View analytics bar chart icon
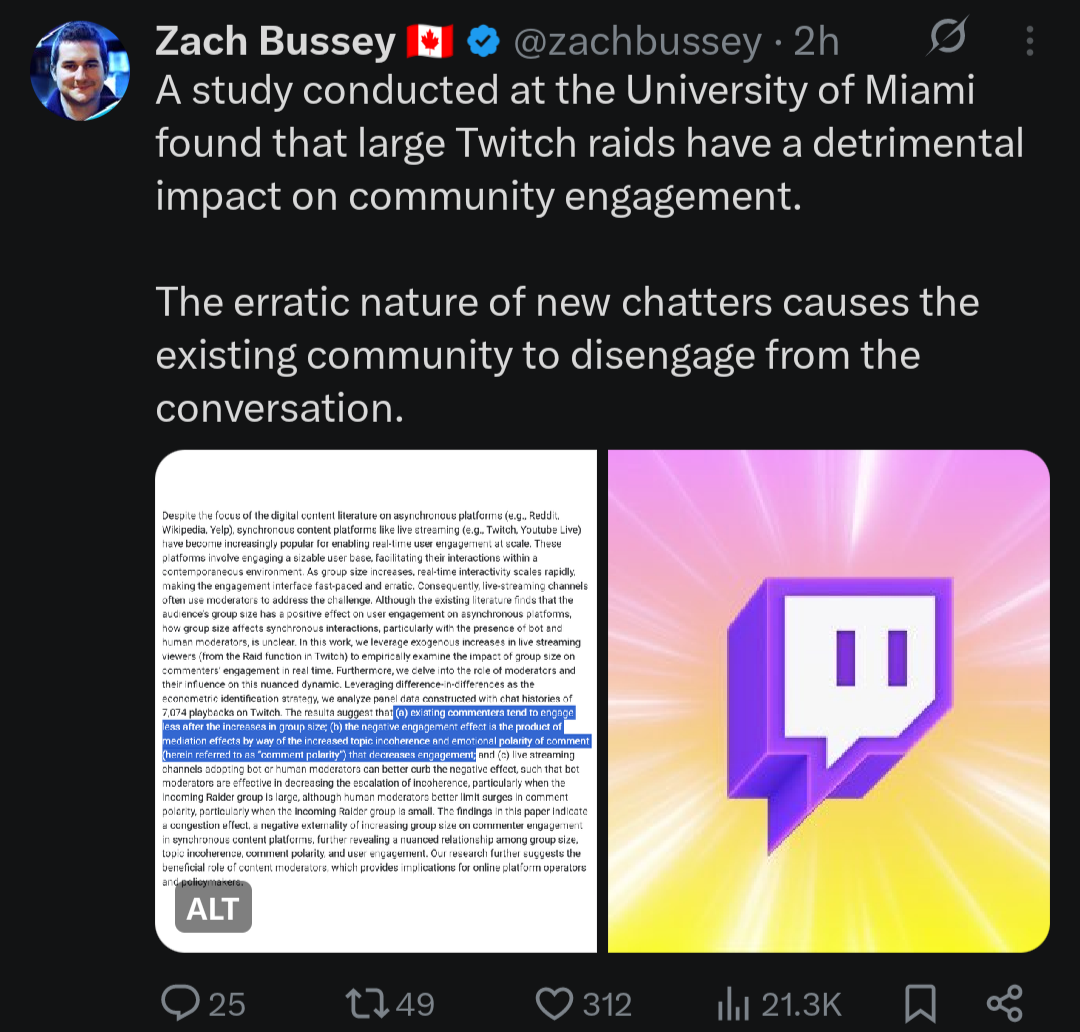The height and width of the screenshot is (1032, 1080). (x=733, y=1003)
